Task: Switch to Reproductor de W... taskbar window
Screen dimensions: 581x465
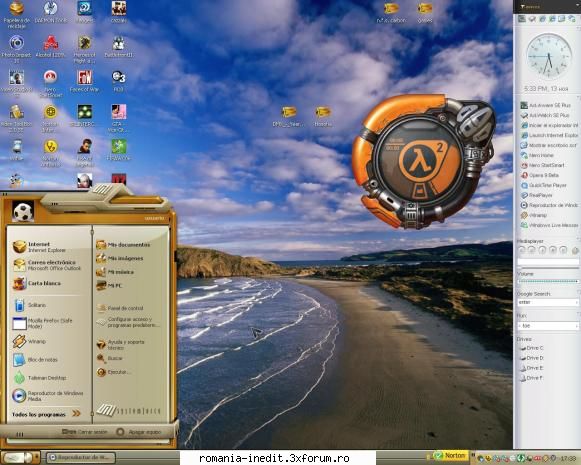Action: coord(82,458)
